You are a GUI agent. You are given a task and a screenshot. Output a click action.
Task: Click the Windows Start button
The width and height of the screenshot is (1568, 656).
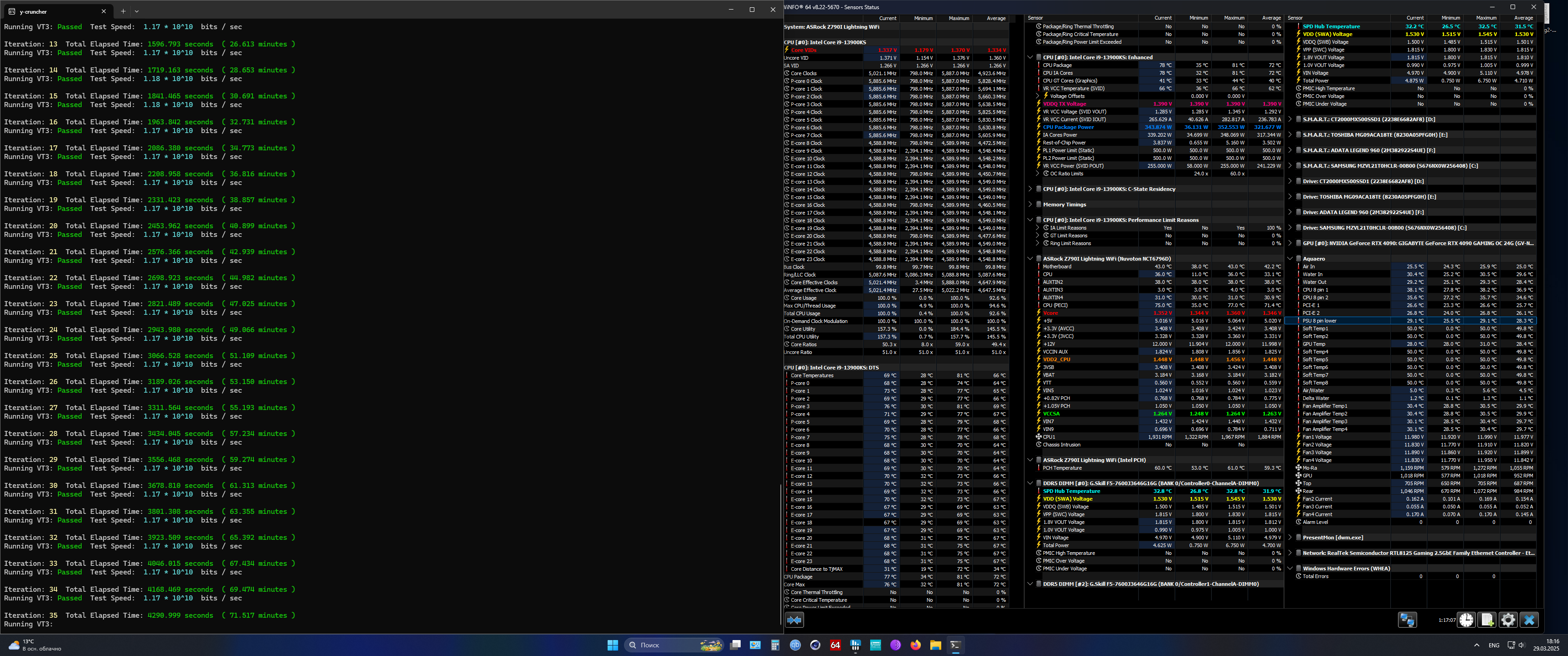pos(612,645)
